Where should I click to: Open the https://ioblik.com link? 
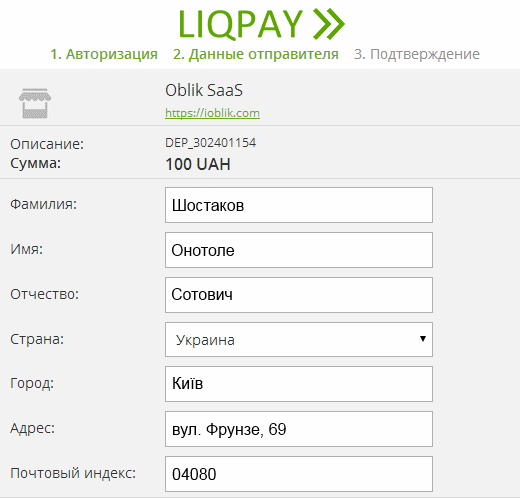(x=212, y=113)
